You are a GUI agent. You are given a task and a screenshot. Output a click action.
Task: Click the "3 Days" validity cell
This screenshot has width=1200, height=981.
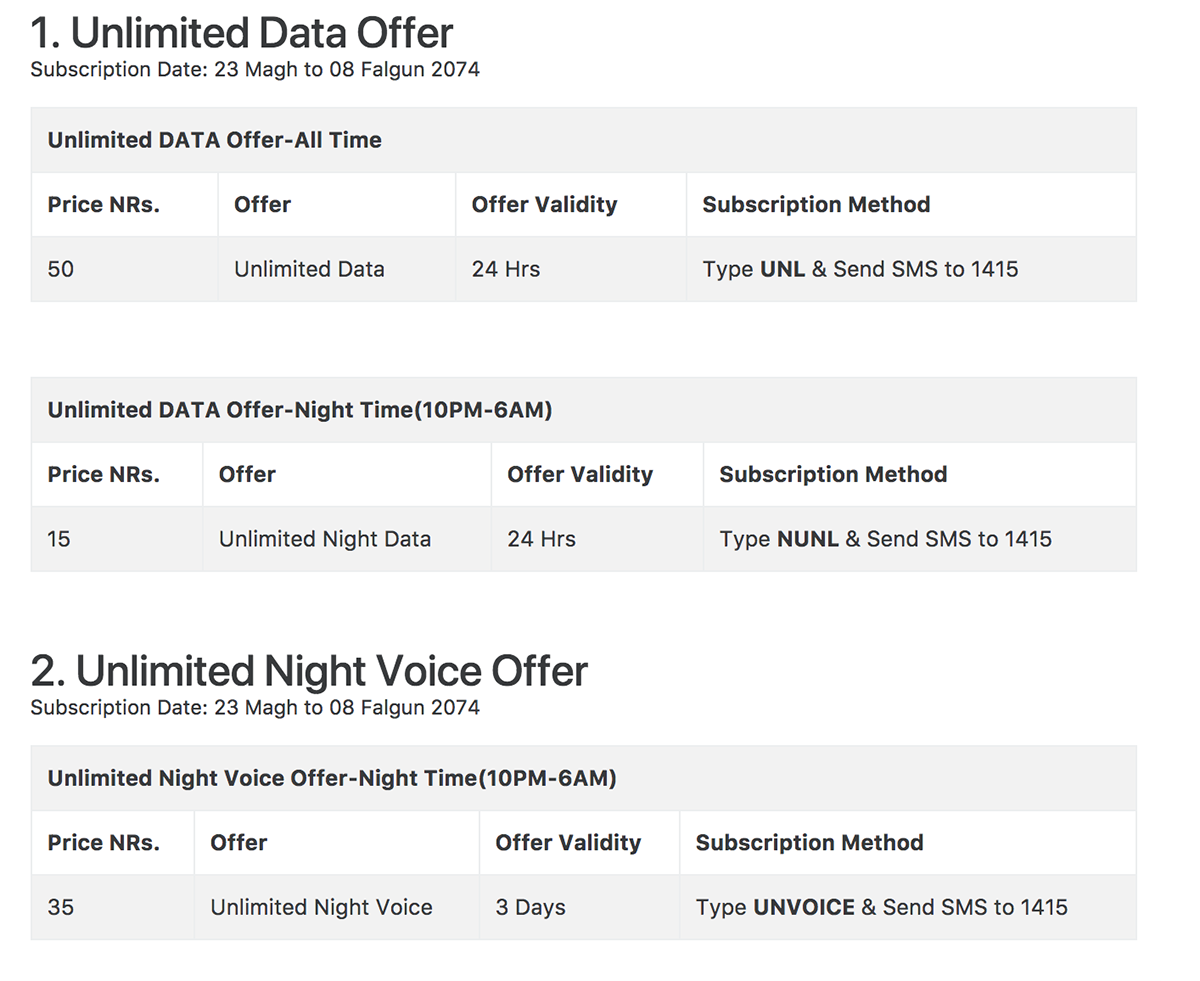coord(580,907)
